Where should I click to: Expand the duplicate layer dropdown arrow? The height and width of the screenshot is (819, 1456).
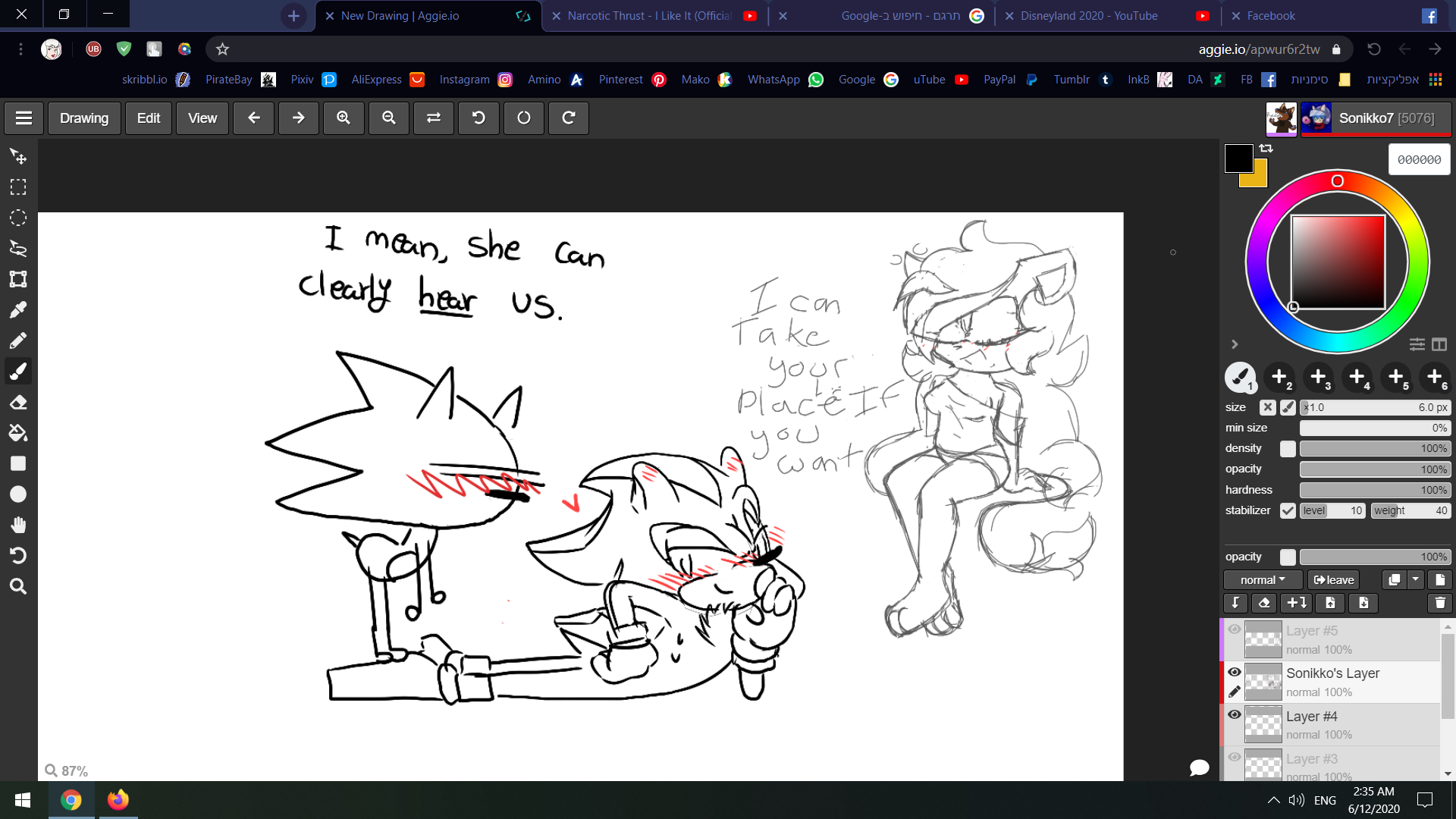[x=1416, y=579]
